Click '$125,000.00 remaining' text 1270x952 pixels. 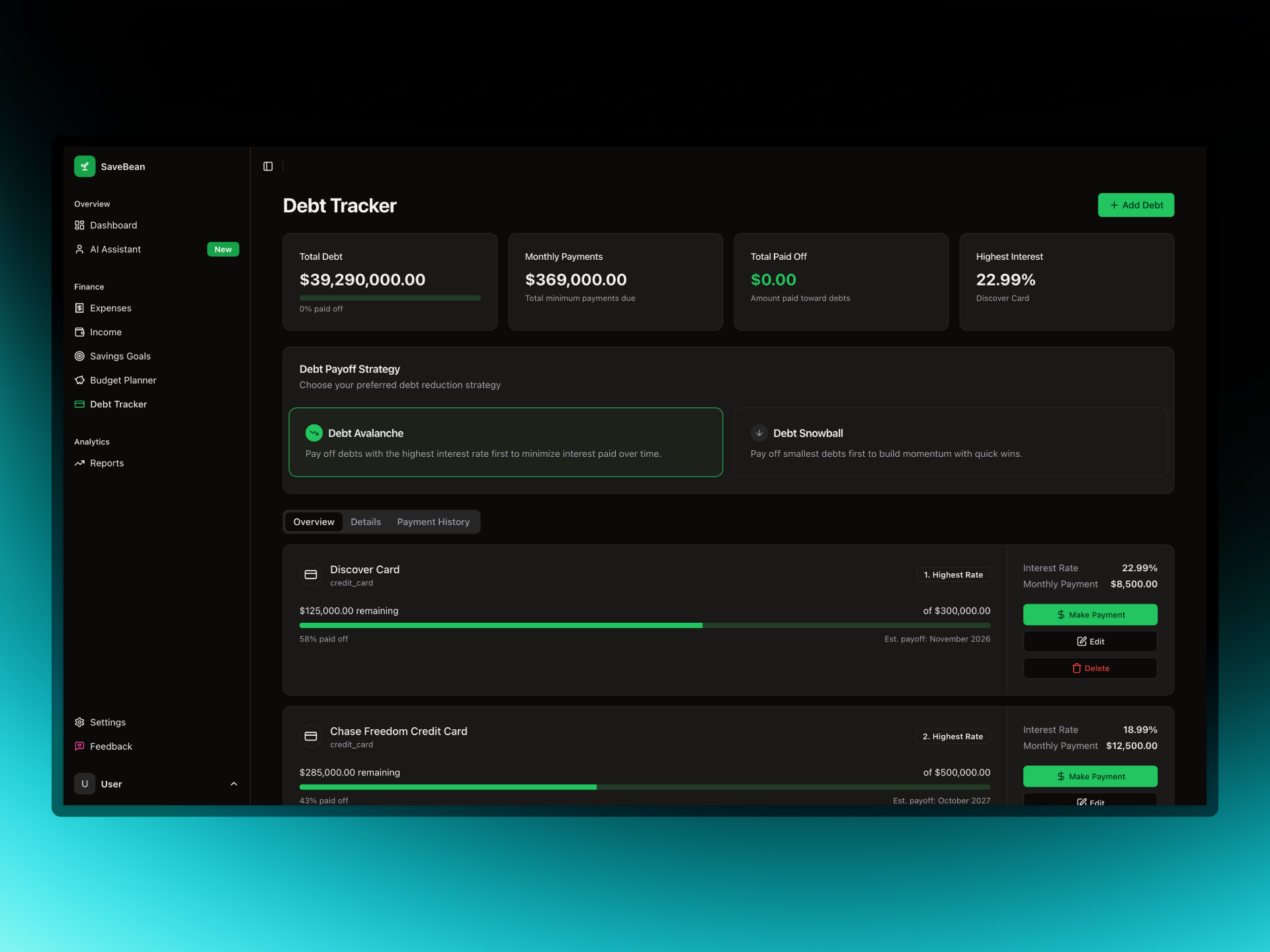tap(349, 611)
